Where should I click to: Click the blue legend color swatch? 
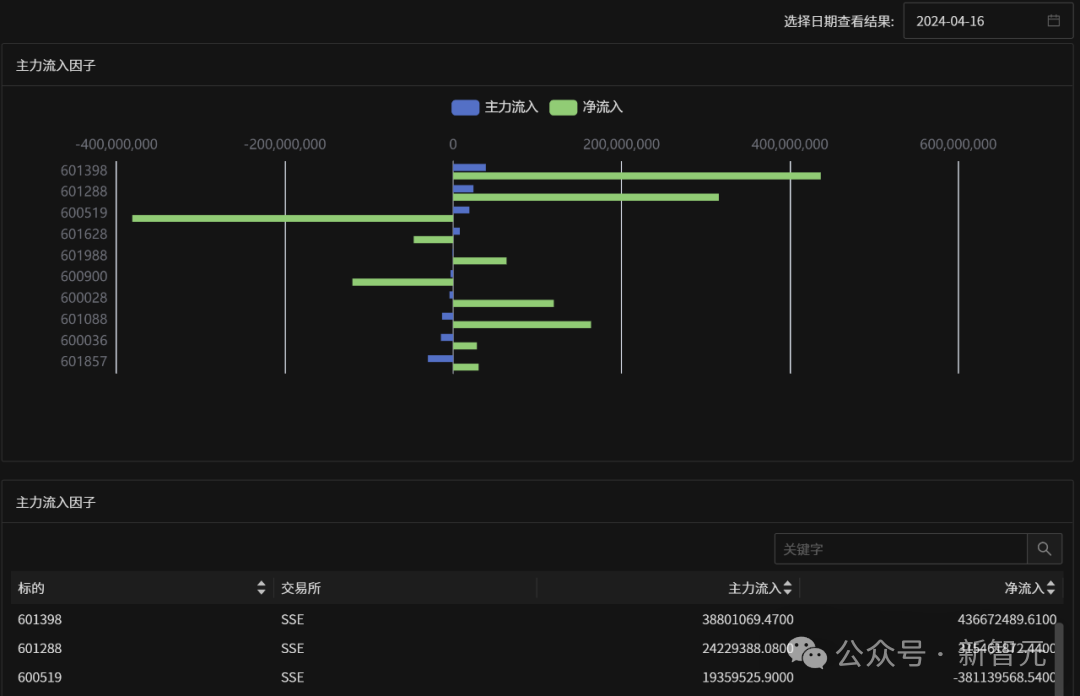[465, 108]
